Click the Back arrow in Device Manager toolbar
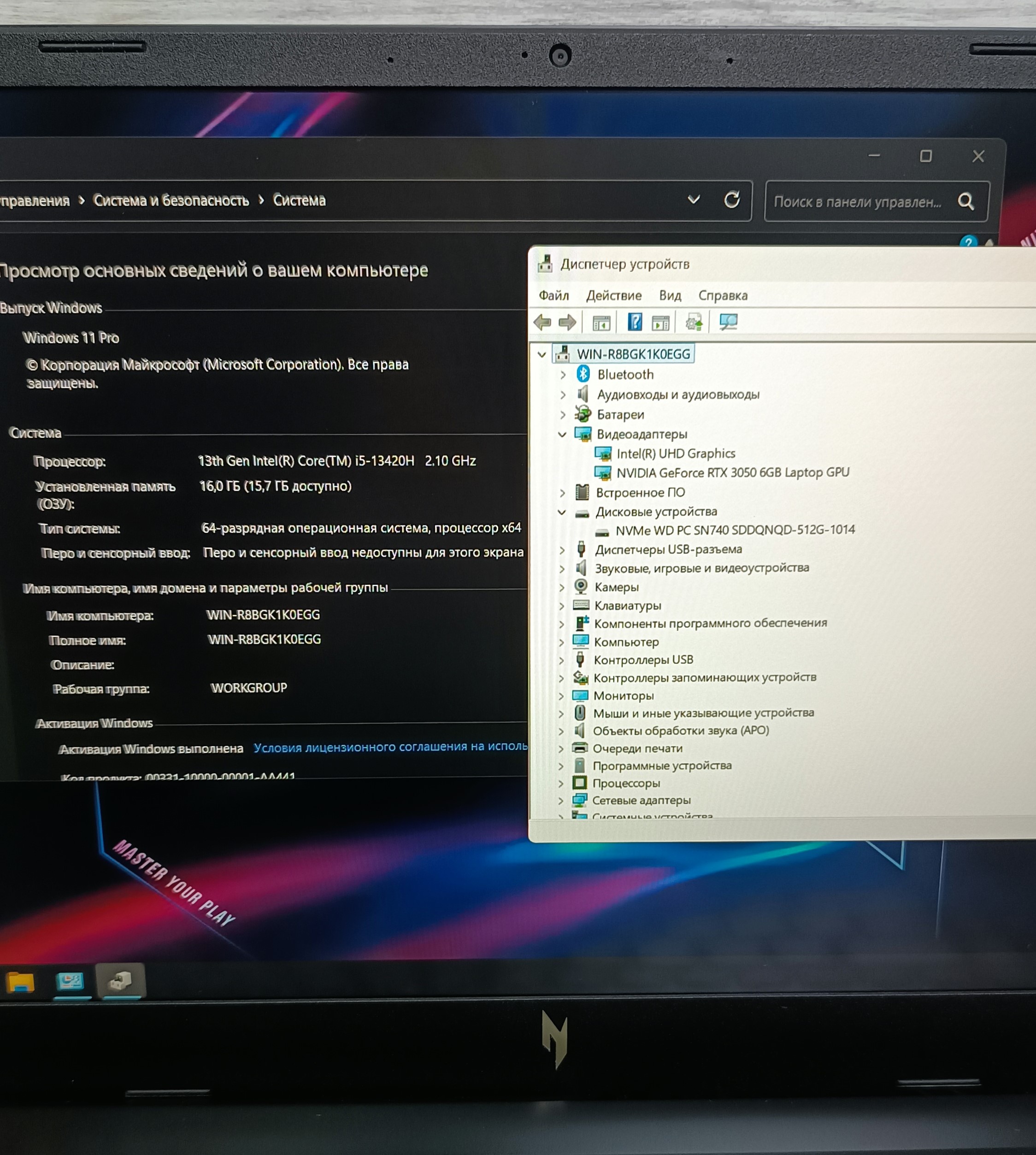Viewport: 1036px width, 1155px height. point(542,323)
